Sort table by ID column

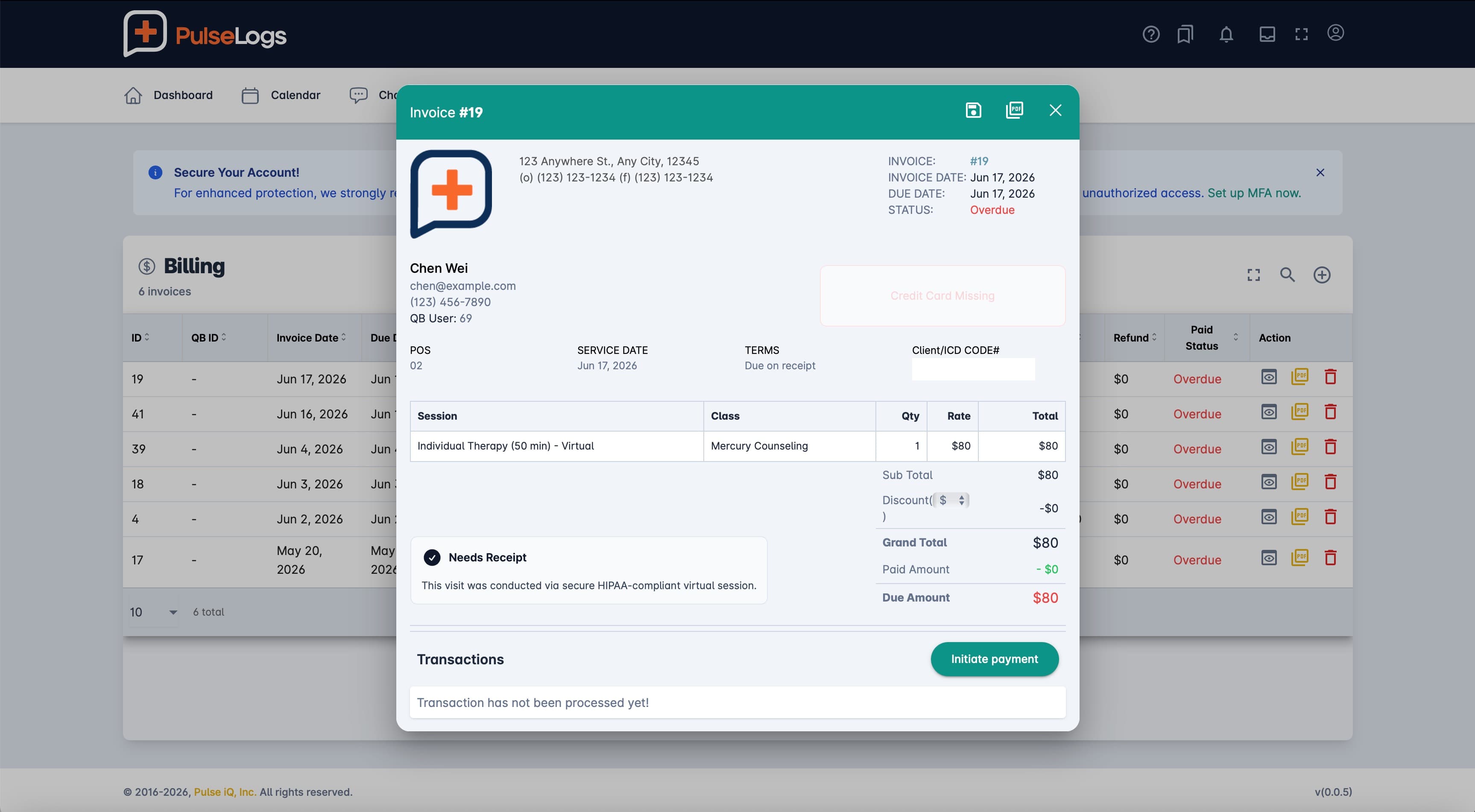140,338
